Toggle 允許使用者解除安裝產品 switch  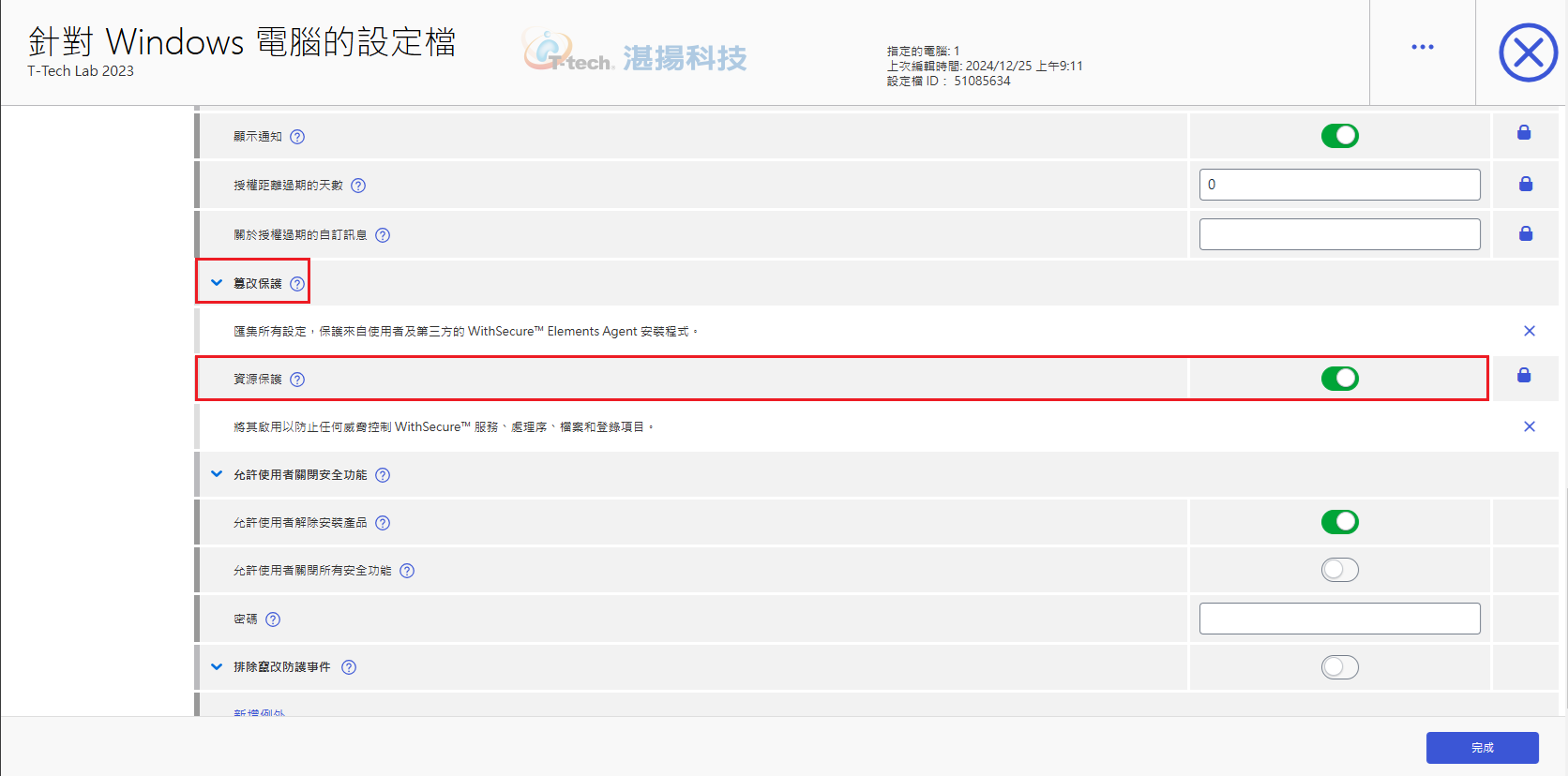[x=1340, y=522]
